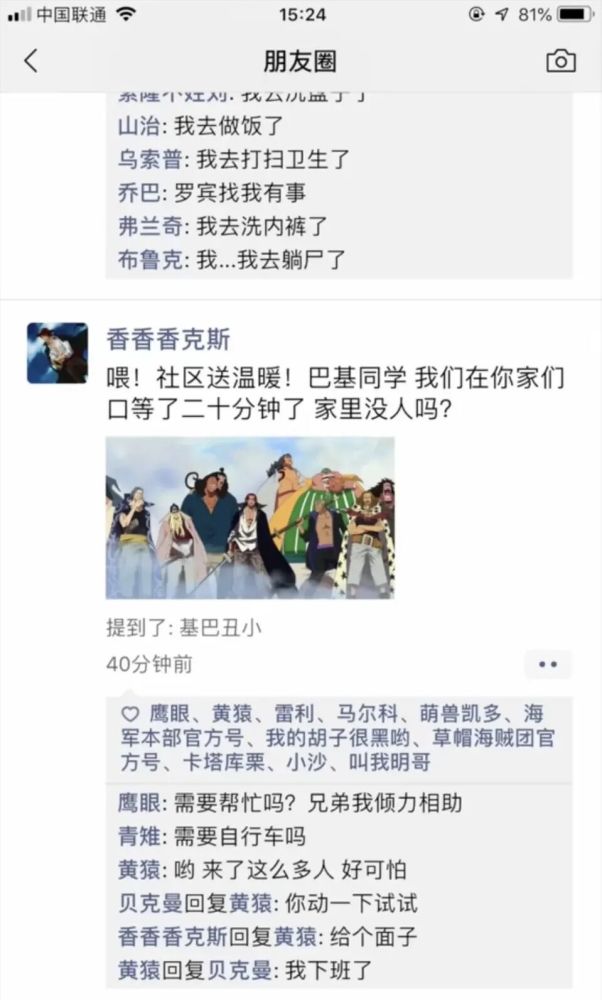Reply to 青雉's bicycle comment
Viewport: 602px width, 1000px height.
[x=212, y=836]
